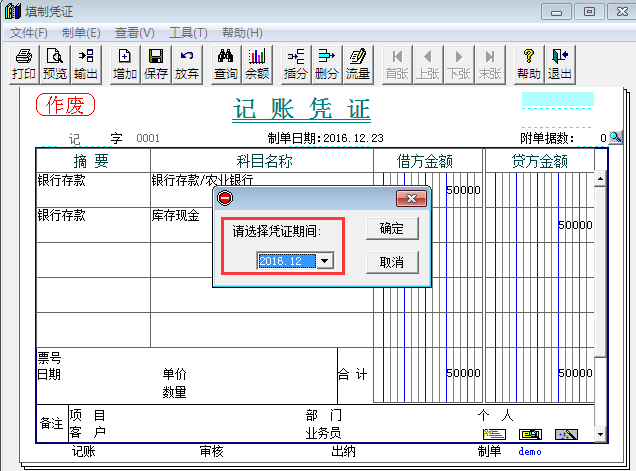
Task: Click the scrollbar down arrow of voucher table
Action: (x=600, y=435)
